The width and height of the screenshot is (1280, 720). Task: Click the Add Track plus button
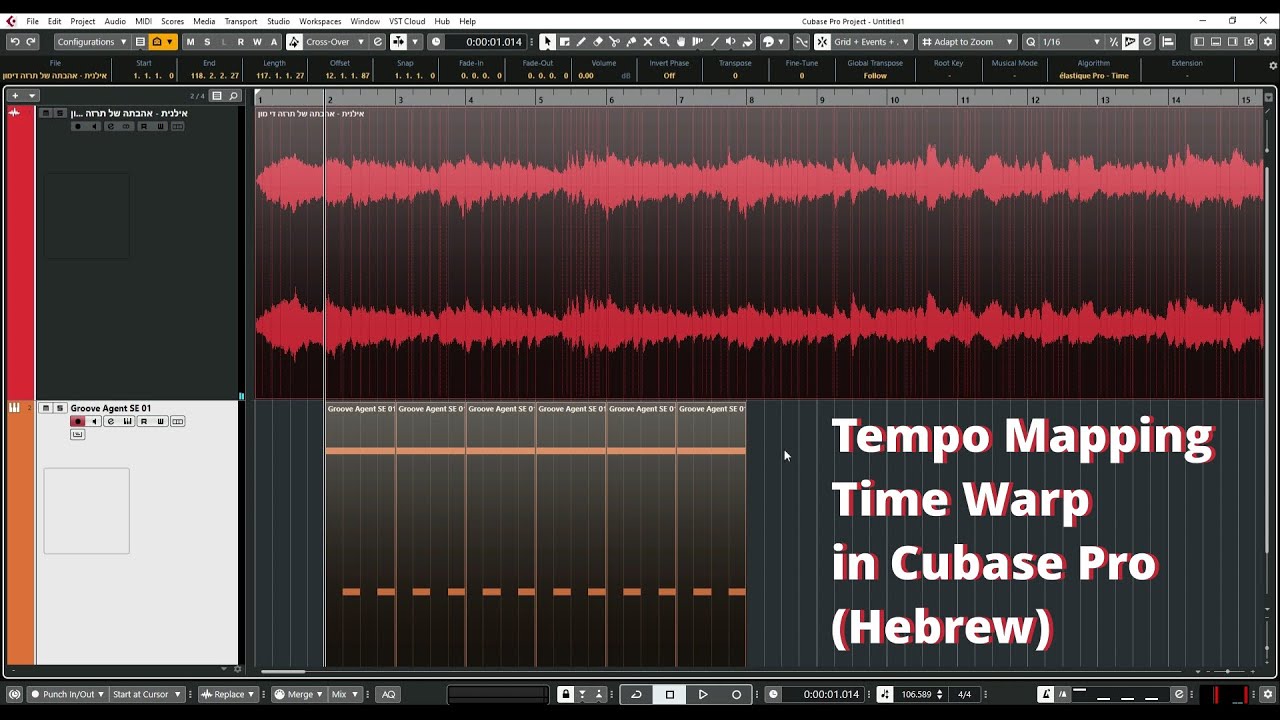point(15,96)
